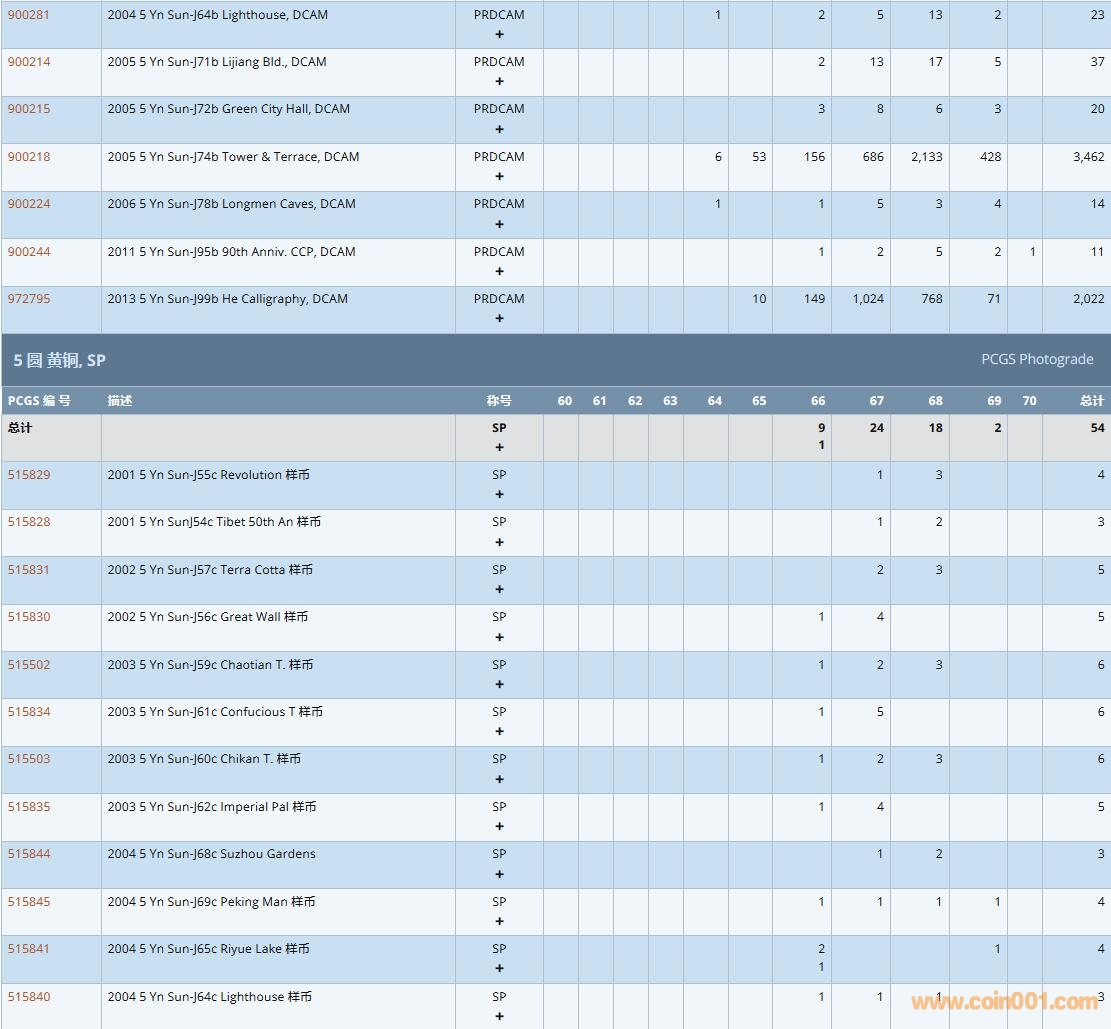1111x1029 pixels.
Task: Expand plus sign in SP totals row
Action: (x=499, y=448)
